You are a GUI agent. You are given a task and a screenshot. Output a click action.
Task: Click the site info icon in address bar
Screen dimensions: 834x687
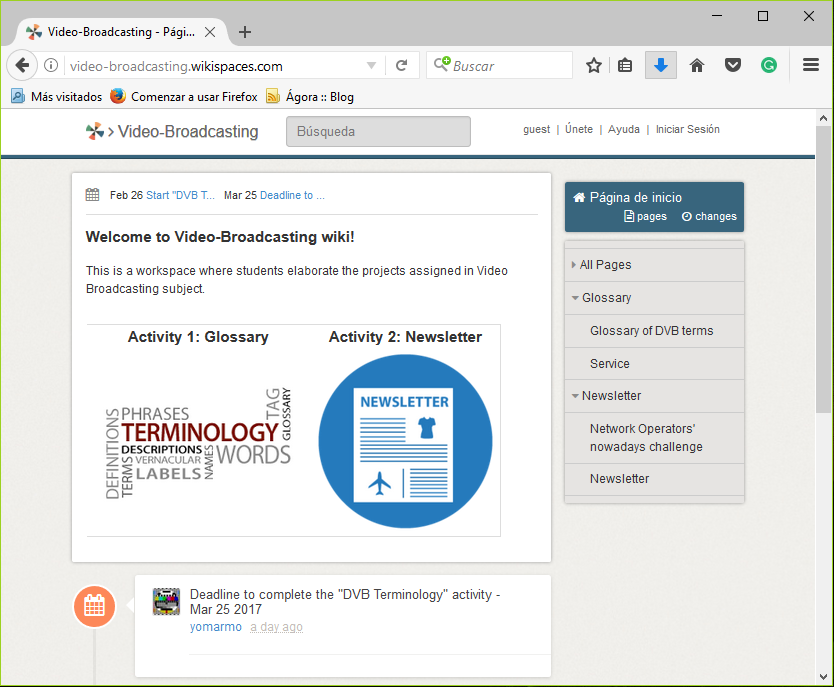point(51,64)
